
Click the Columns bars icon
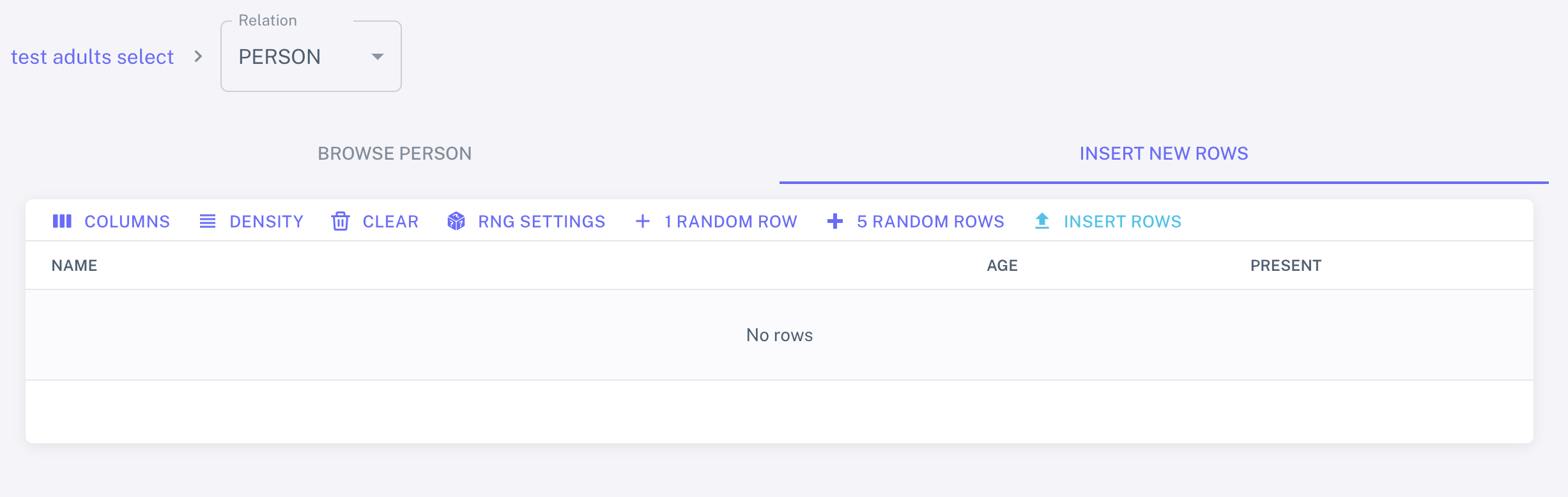[x=62, y=221]
